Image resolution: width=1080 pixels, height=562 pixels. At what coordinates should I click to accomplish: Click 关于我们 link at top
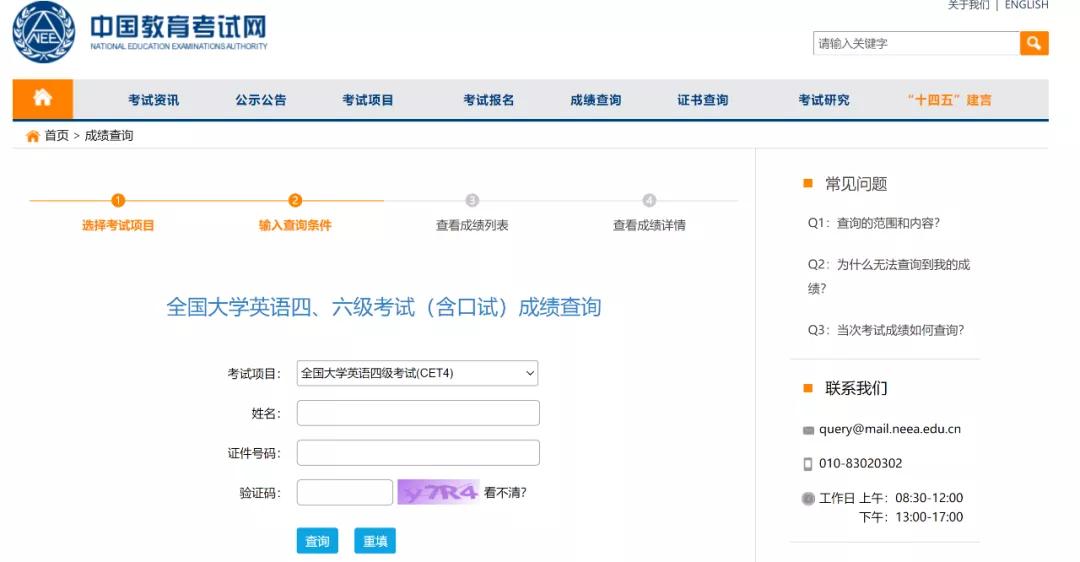(x=968, y=5)
